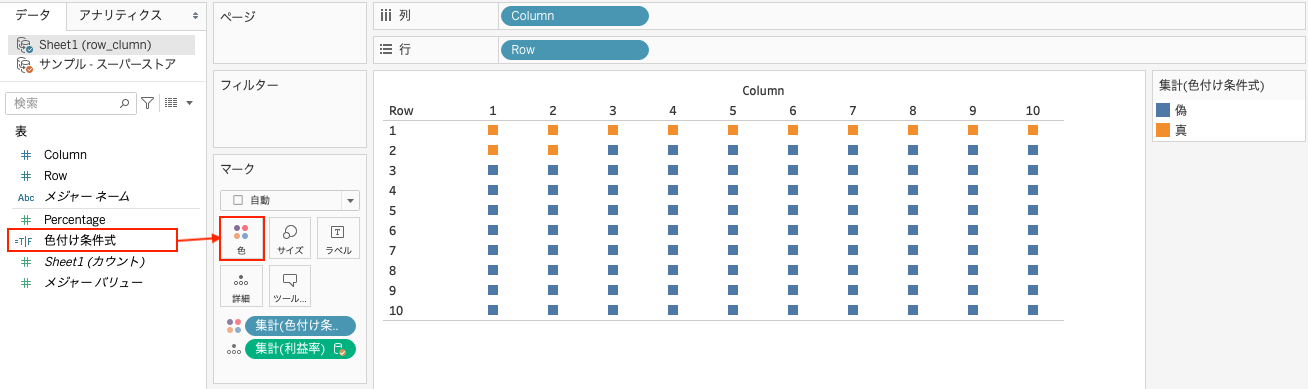
Task: Open the mark type 自動 dropdown
Action: tap(290, 200)
